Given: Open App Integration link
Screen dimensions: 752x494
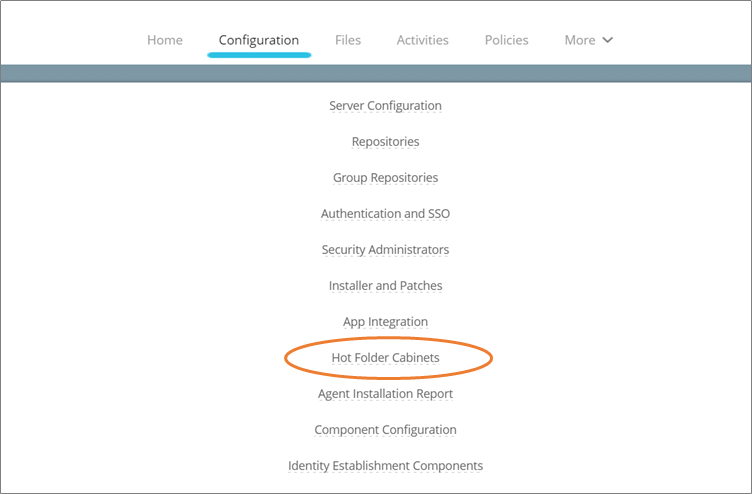Looking at the screenshot, I should [x=385, y=321].
